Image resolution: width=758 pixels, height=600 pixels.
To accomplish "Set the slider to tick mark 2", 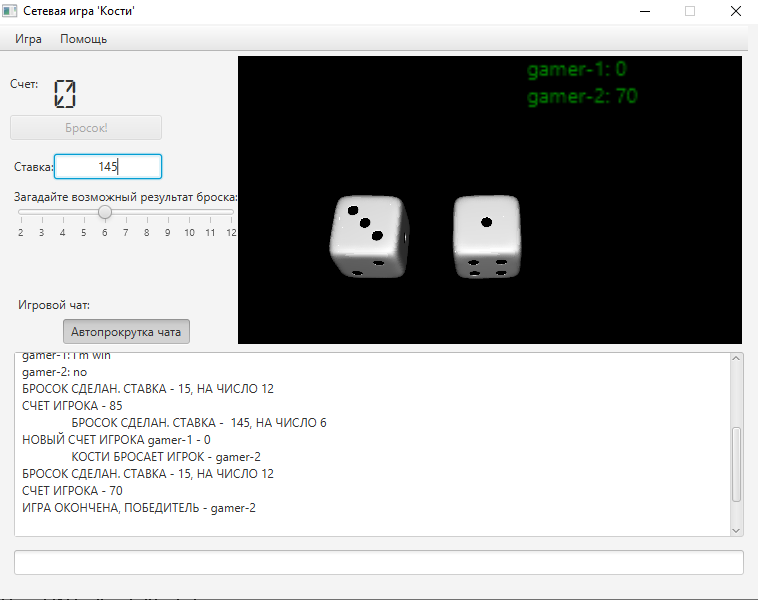I will point(21,212).
